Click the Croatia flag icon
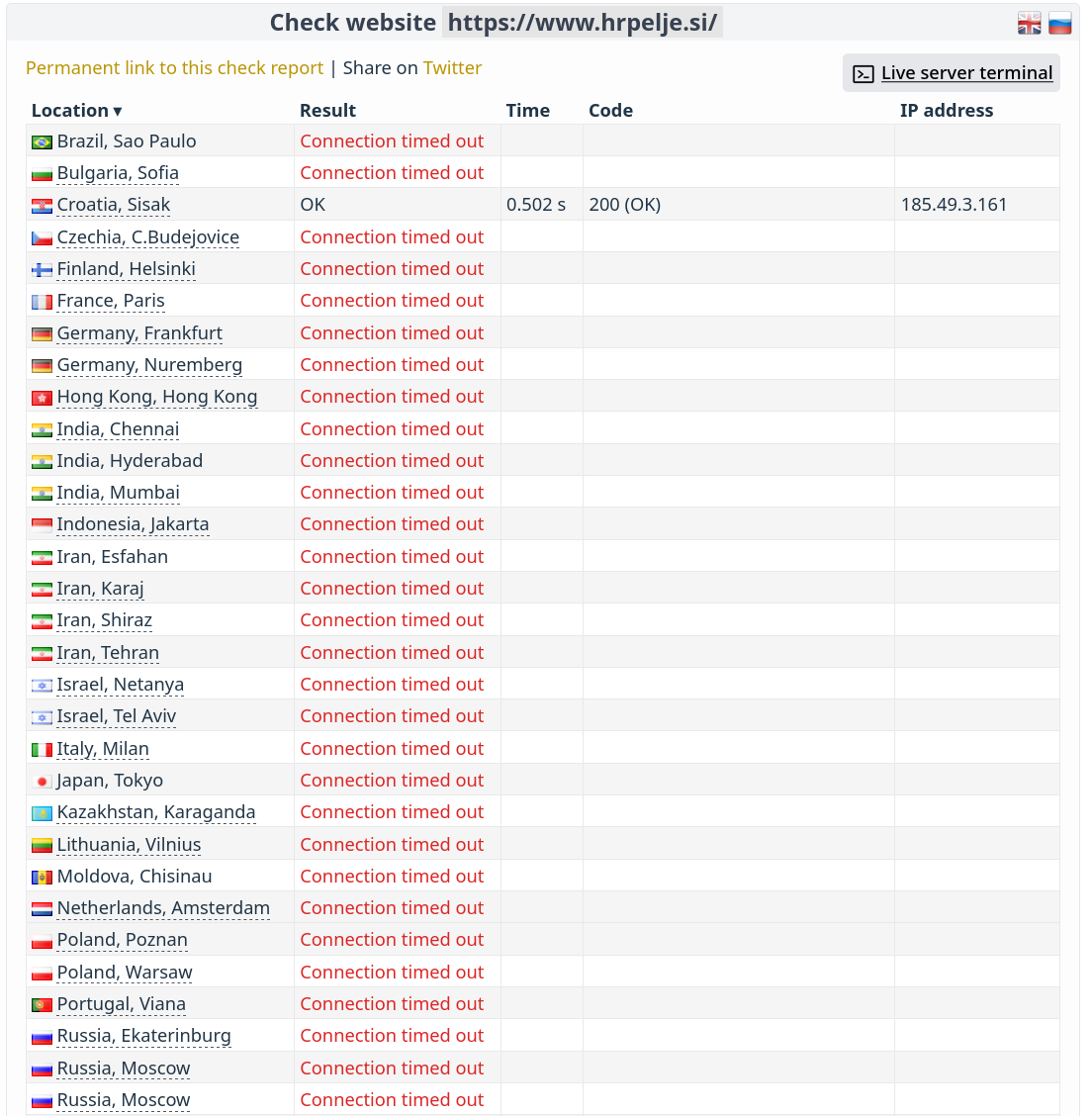The height and width of the screenshot is (1116, 1092). click(42, 207)
